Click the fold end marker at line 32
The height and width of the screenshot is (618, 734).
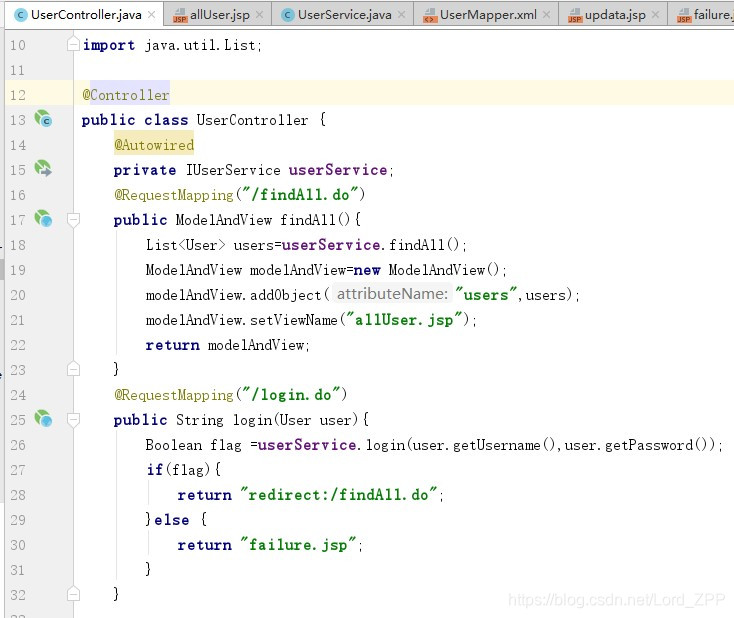click(x=73, y=594)
